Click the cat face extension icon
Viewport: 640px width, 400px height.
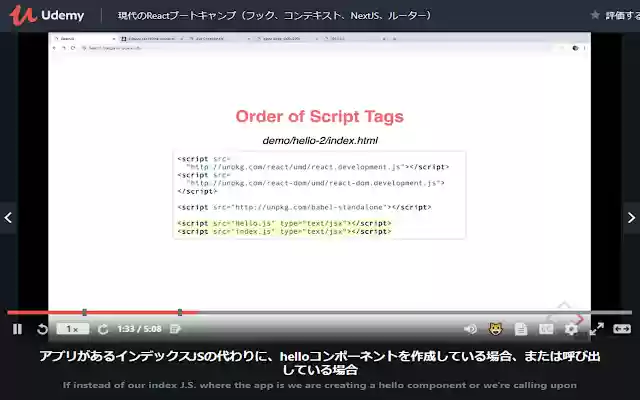[496, 329]
